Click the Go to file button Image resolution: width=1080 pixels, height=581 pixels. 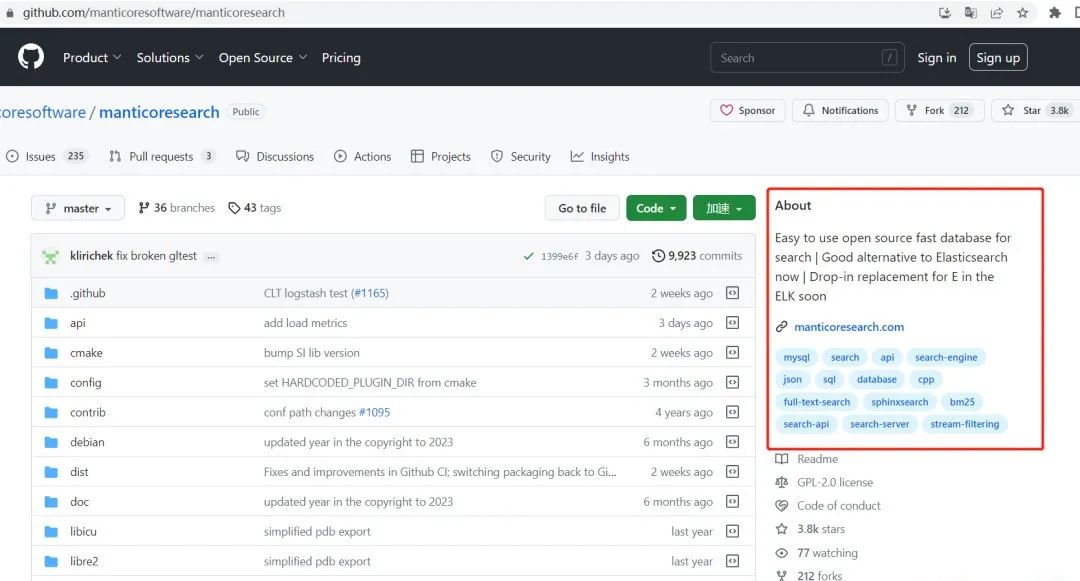pyautogui.click(x=582, y=208)
